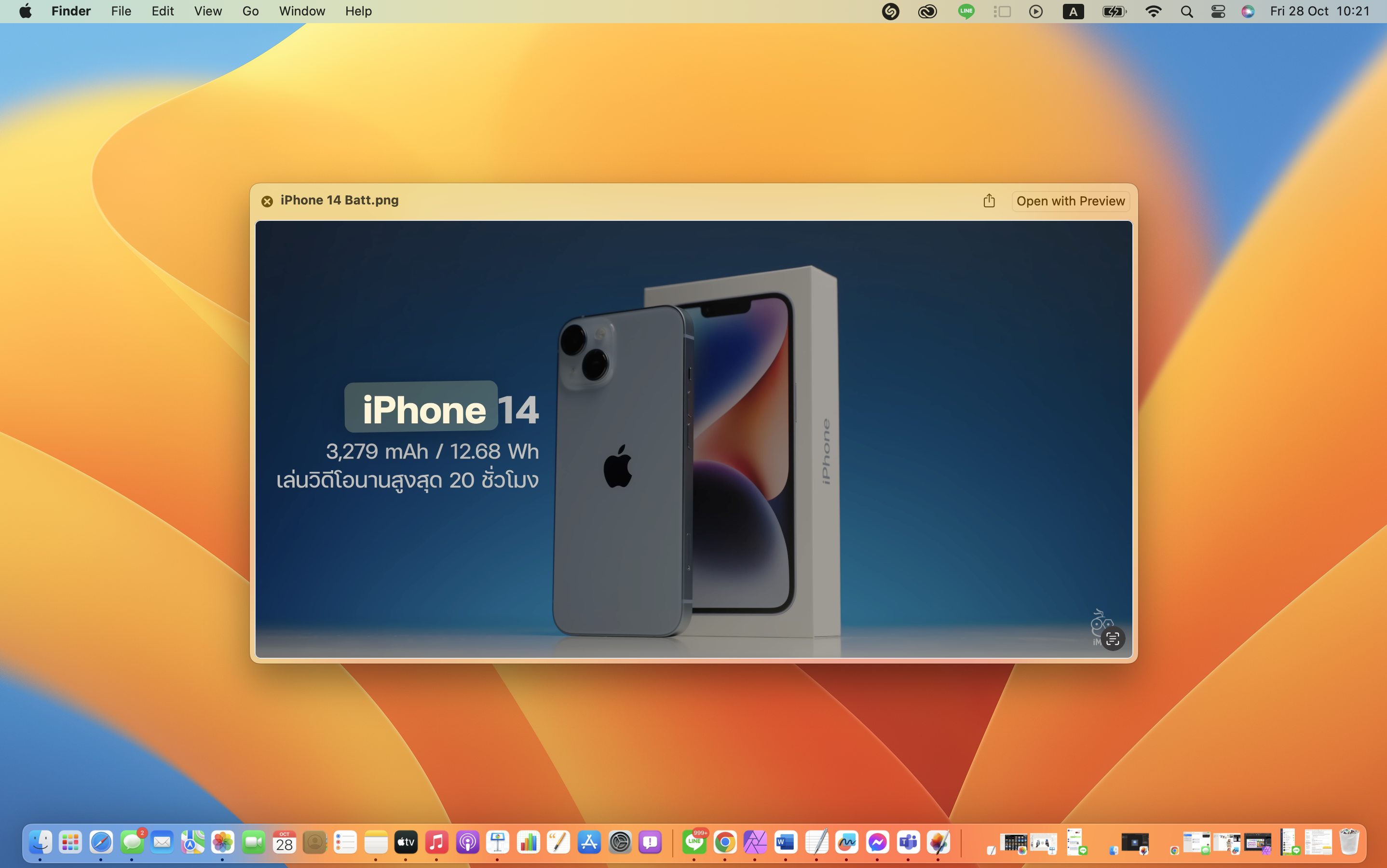Click Open with Preview button
The image size is (1387, 868).
(1070, 201)
